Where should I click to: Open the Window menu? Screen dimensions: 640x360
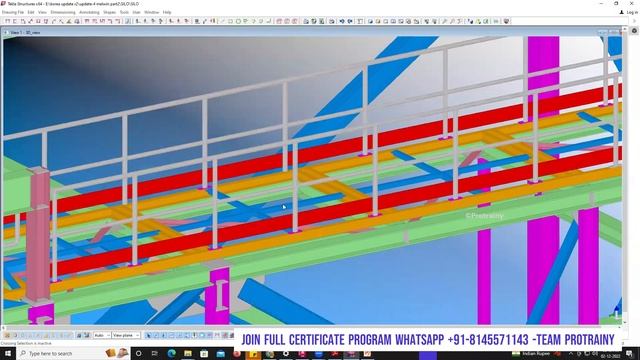pos(151,12)
